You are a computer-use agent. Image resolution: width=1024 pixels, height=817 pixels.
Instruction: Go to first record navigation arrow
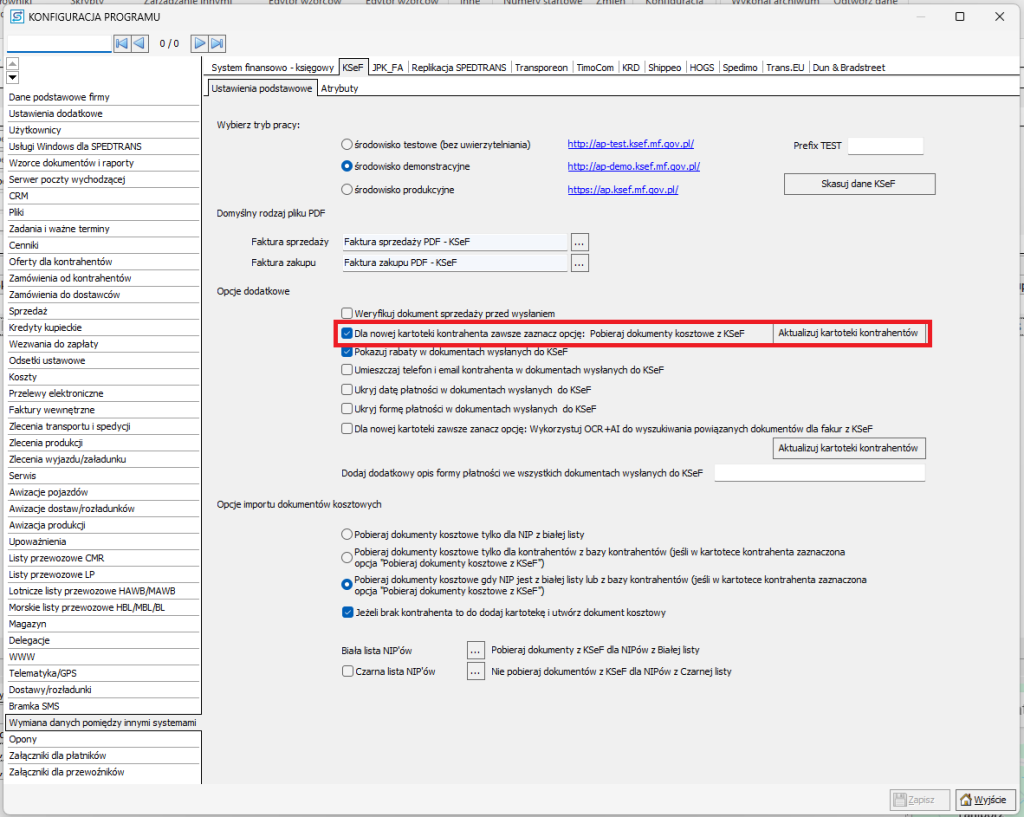(x=122, y=43)
